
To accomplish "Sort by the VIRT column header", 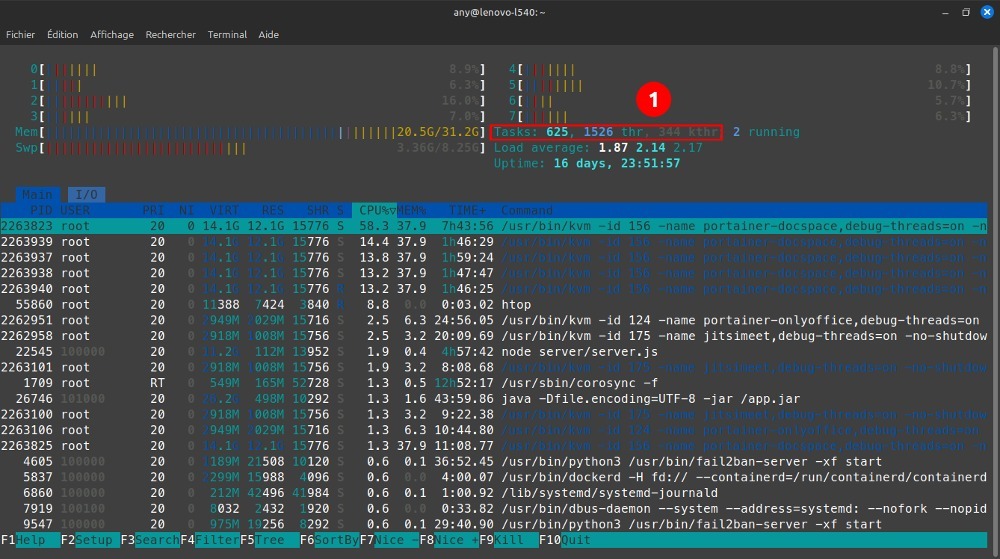I will click(224, 210).
